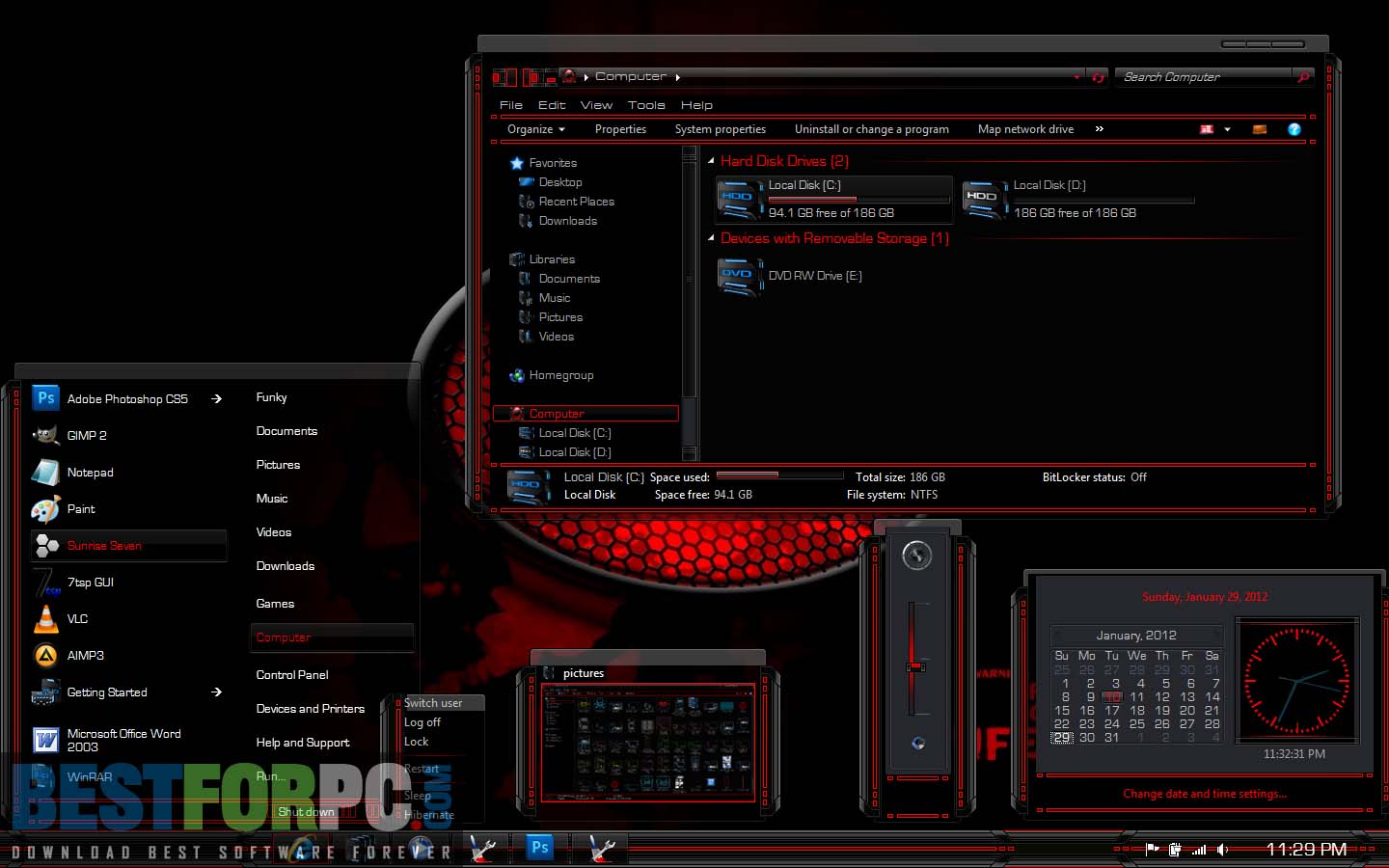Open DVD RW Drive (E:)

[x=791, y=276]
